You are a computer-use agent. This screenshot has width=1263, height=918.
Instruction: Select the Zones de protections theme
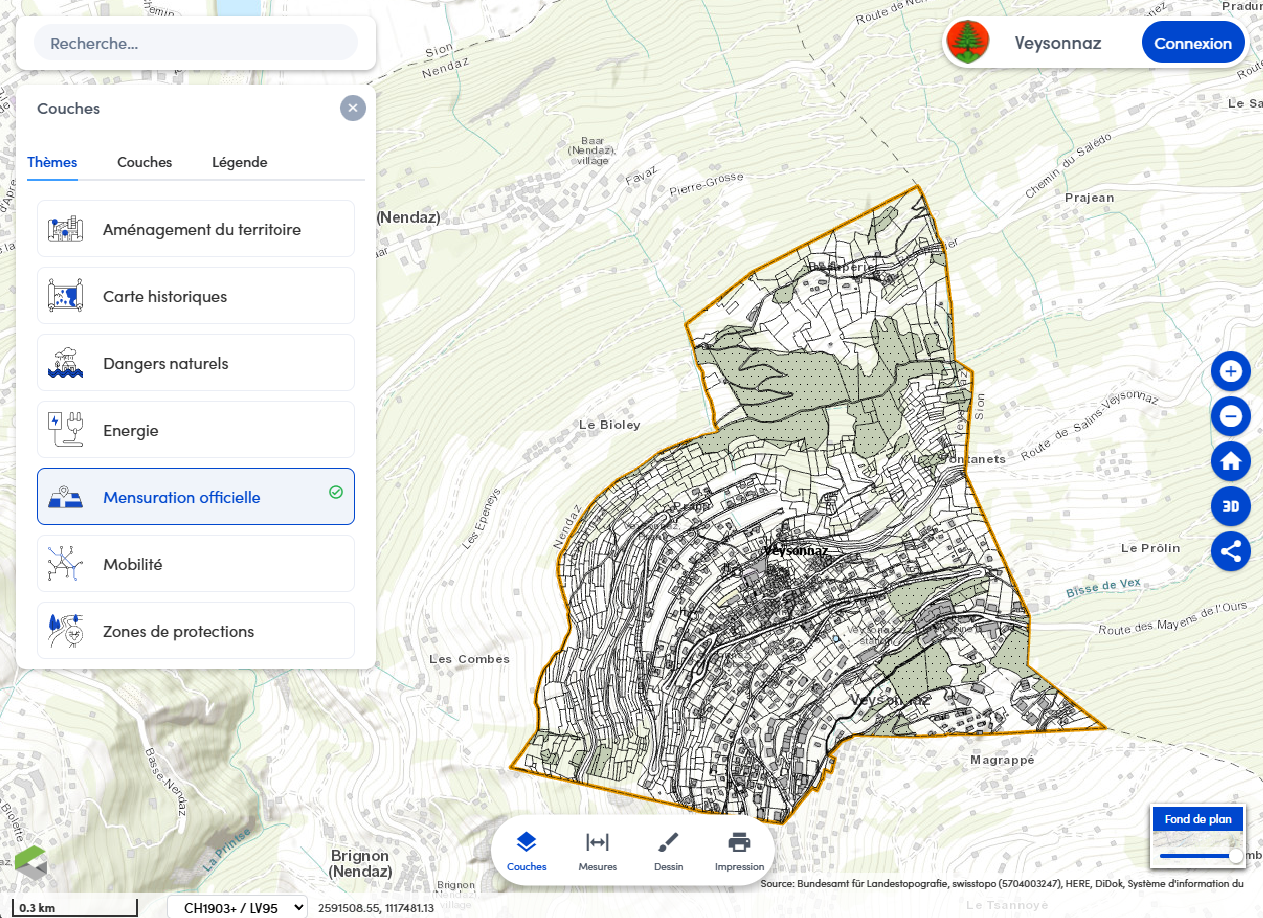tap(196, 631)
